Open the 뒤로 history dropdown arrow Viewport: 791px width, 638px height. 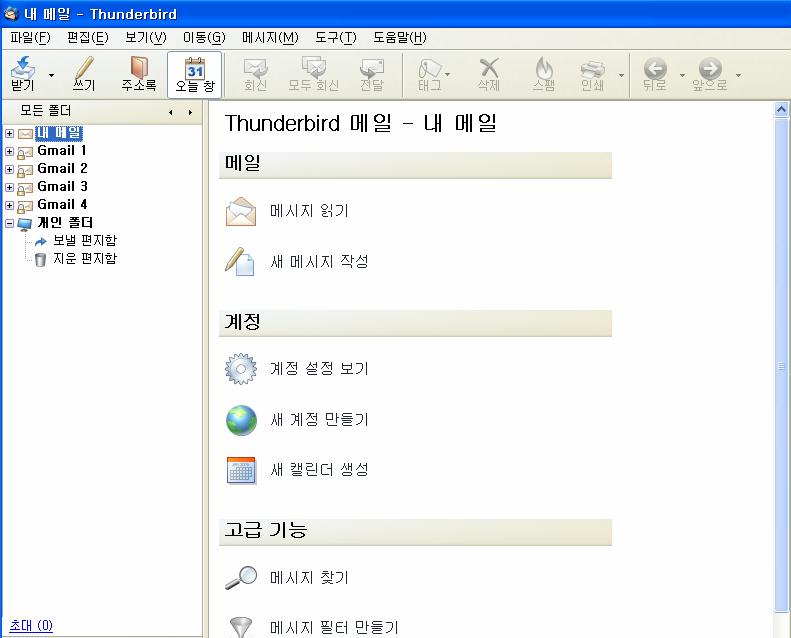point(682,75)
